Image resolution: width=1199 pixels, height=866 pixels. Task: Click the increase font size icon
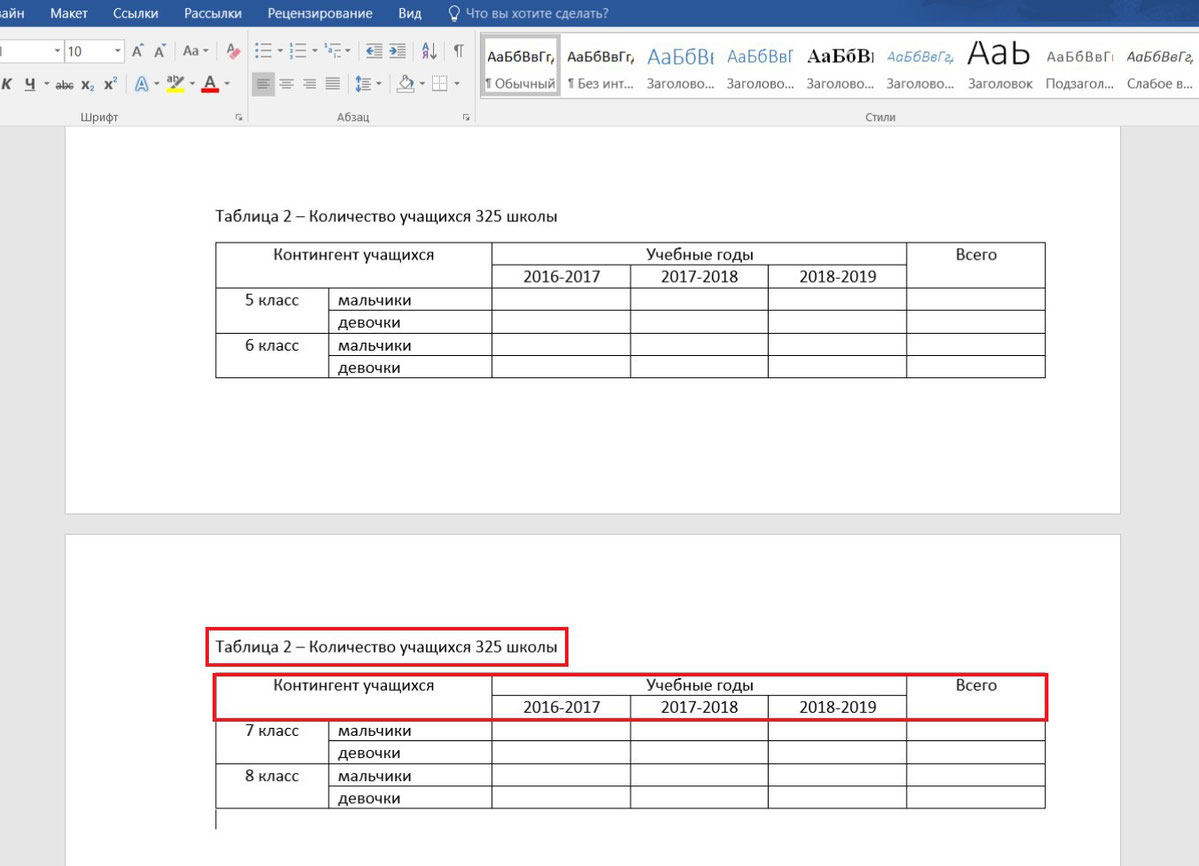pyautogui.click(x=138, y=51)
